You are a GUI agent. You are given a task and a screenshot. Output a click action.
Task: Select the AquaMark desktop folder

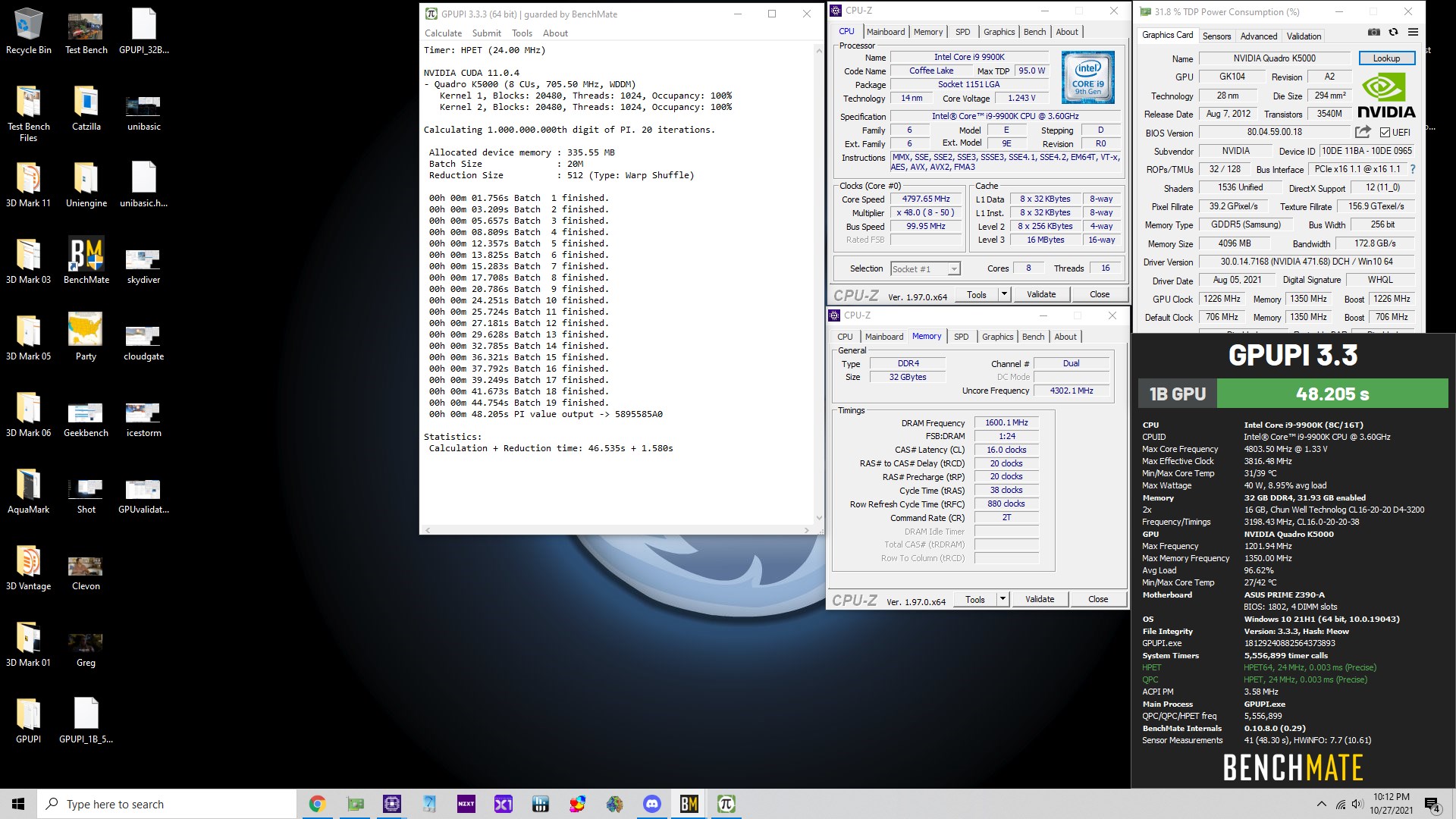click(x=29, y=491)
